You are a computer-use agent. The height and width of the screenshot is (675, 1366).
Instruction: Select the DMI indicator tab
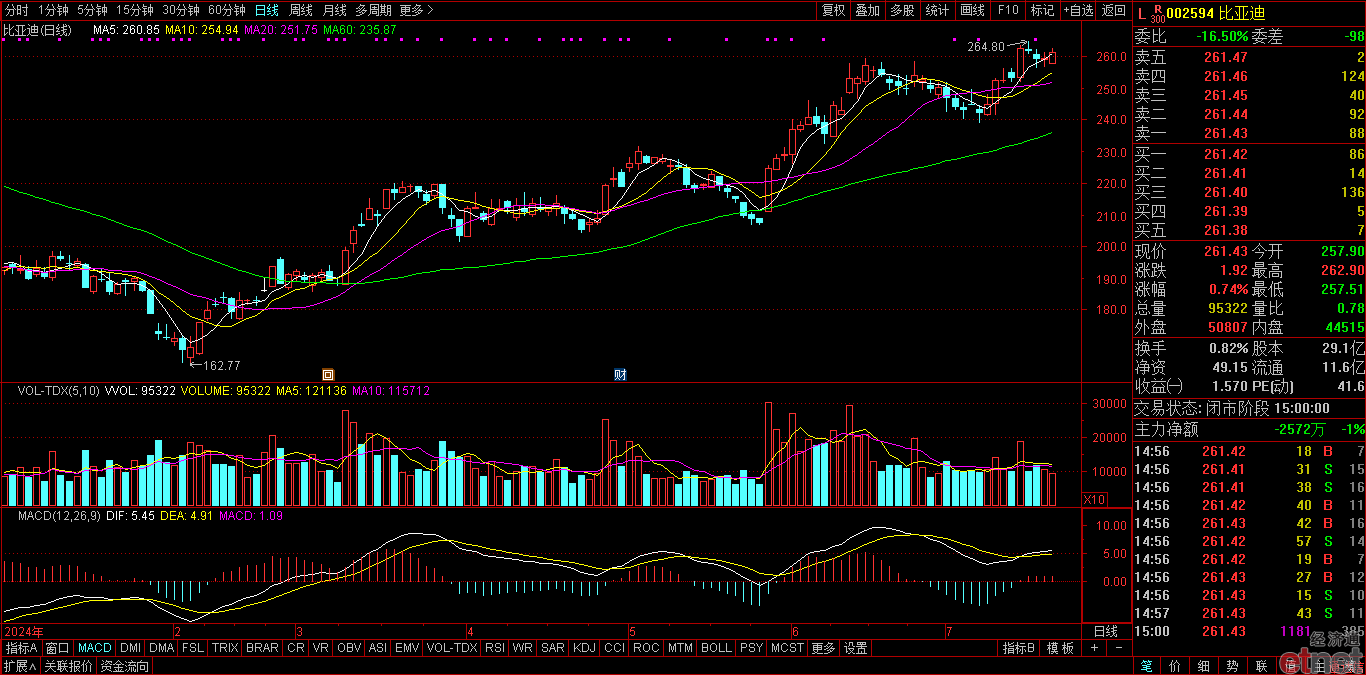point(131,648)
